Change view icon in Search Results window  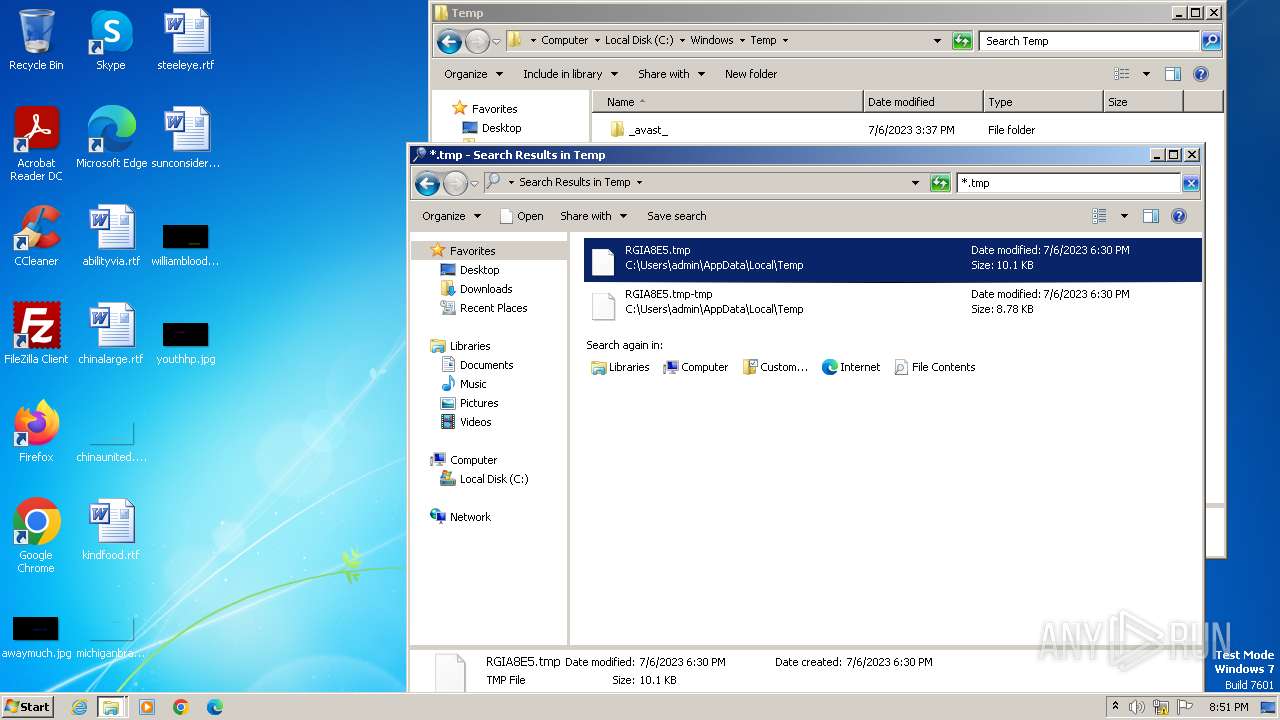1100,216
